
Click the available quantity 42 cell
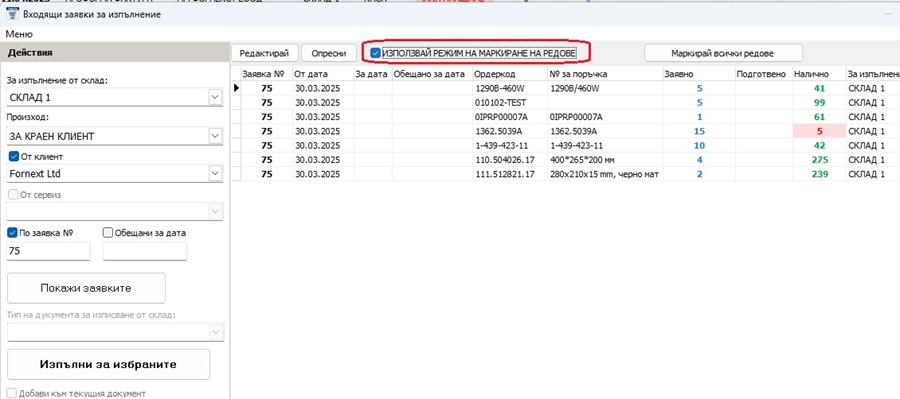818,145
